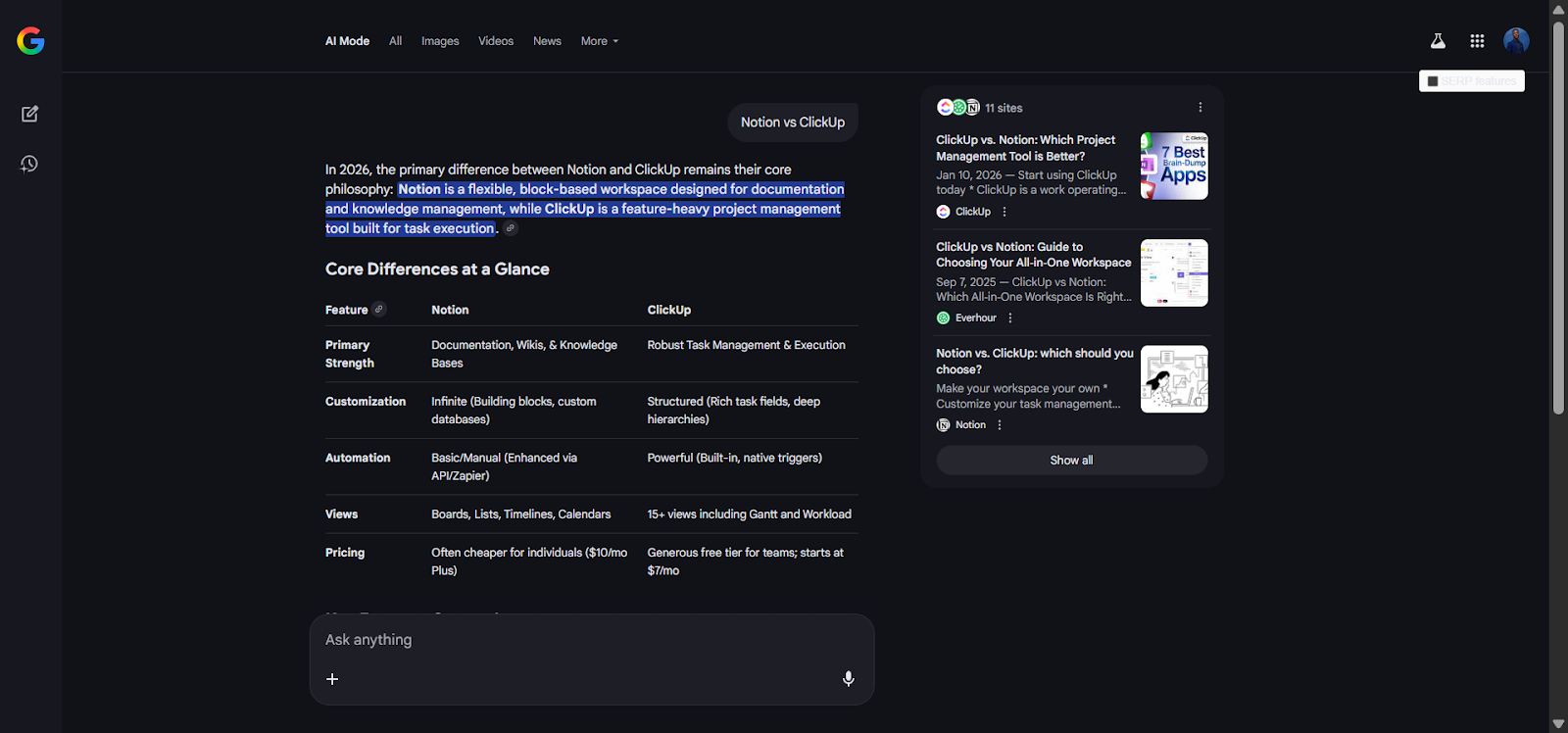Click 'Often cheaper for individuals' cell
This screenshot has width=1568, height=733.
click(x=529, y=562)
